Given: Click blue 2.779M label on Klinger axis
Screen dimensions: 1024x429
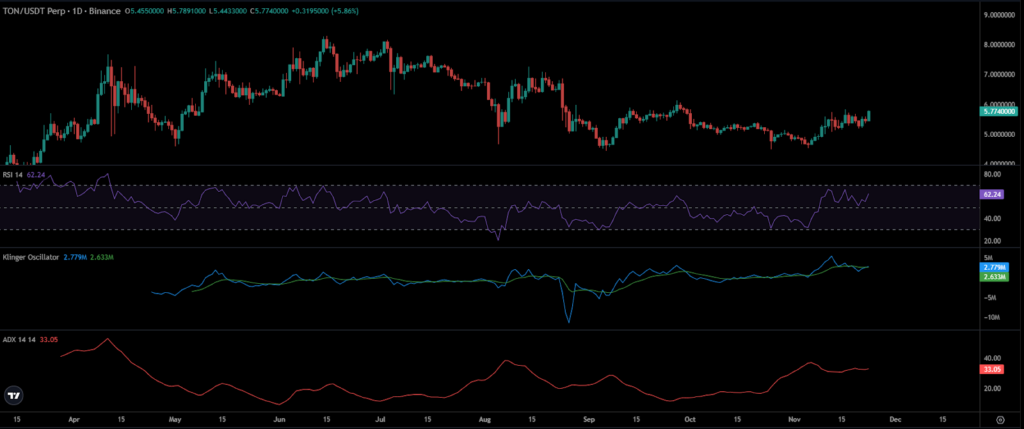Looking at the screenshot, I should coord(995,268).
